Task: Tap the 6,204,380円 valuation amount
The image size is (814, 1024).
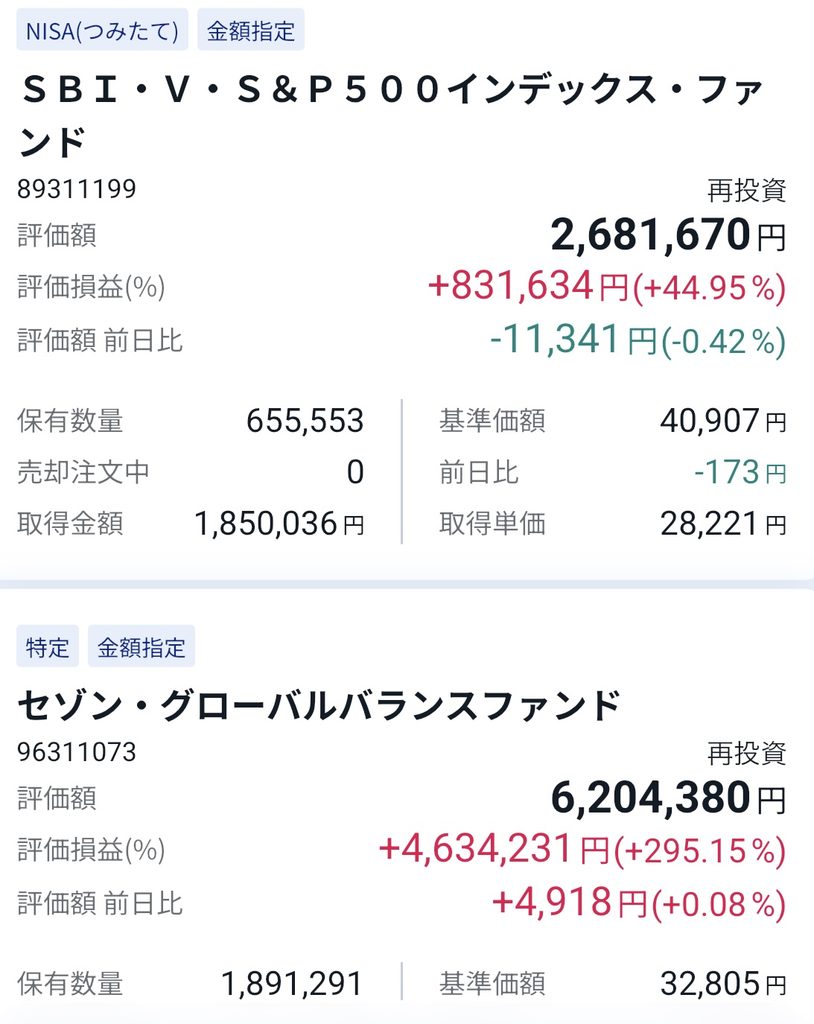Action: point(668,798)
